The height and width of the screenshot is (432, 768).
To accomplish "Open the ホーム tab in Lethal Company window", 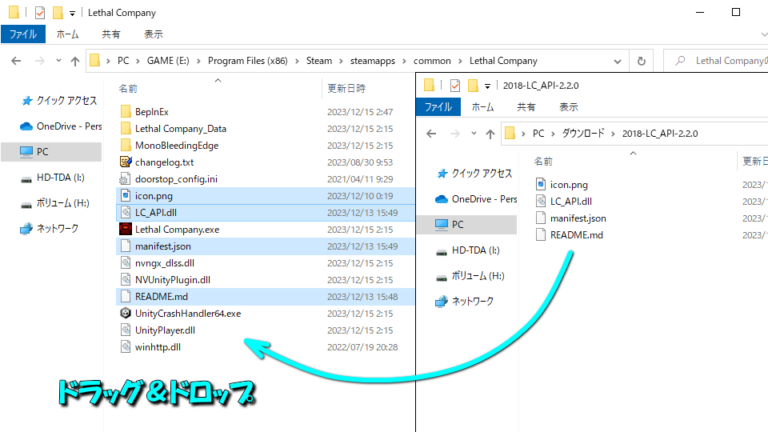I will [67, 34].
